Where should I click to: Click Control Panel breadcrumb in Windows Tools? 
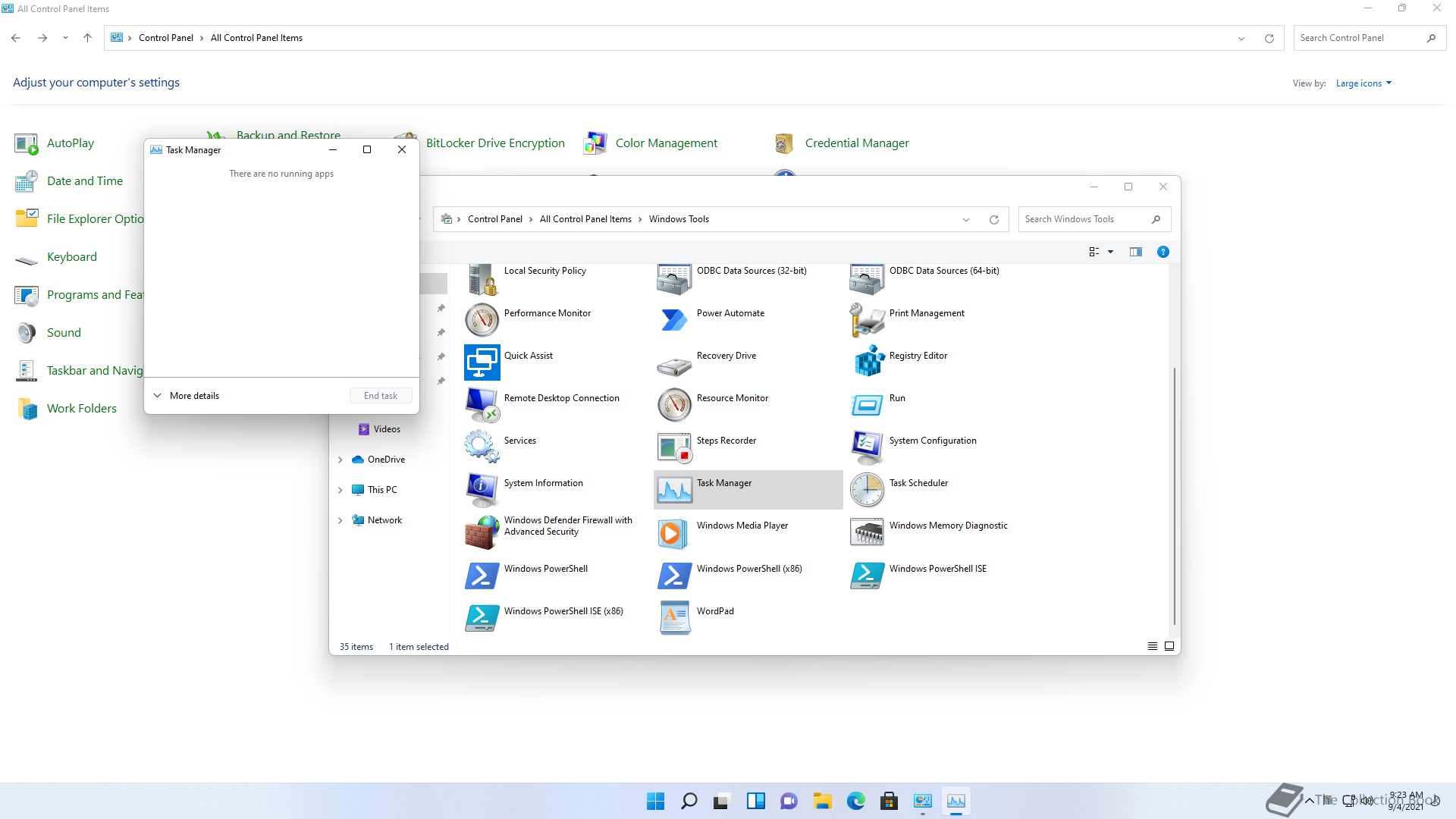pos(494,219)
